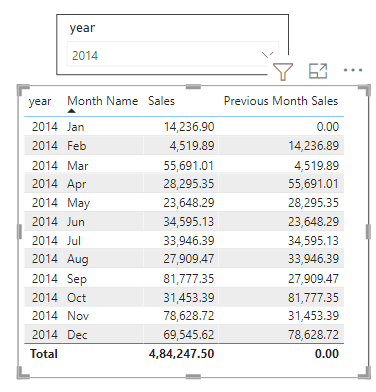Open the filter icon on the table visual
376x392 pixels.
coord(283,71)
